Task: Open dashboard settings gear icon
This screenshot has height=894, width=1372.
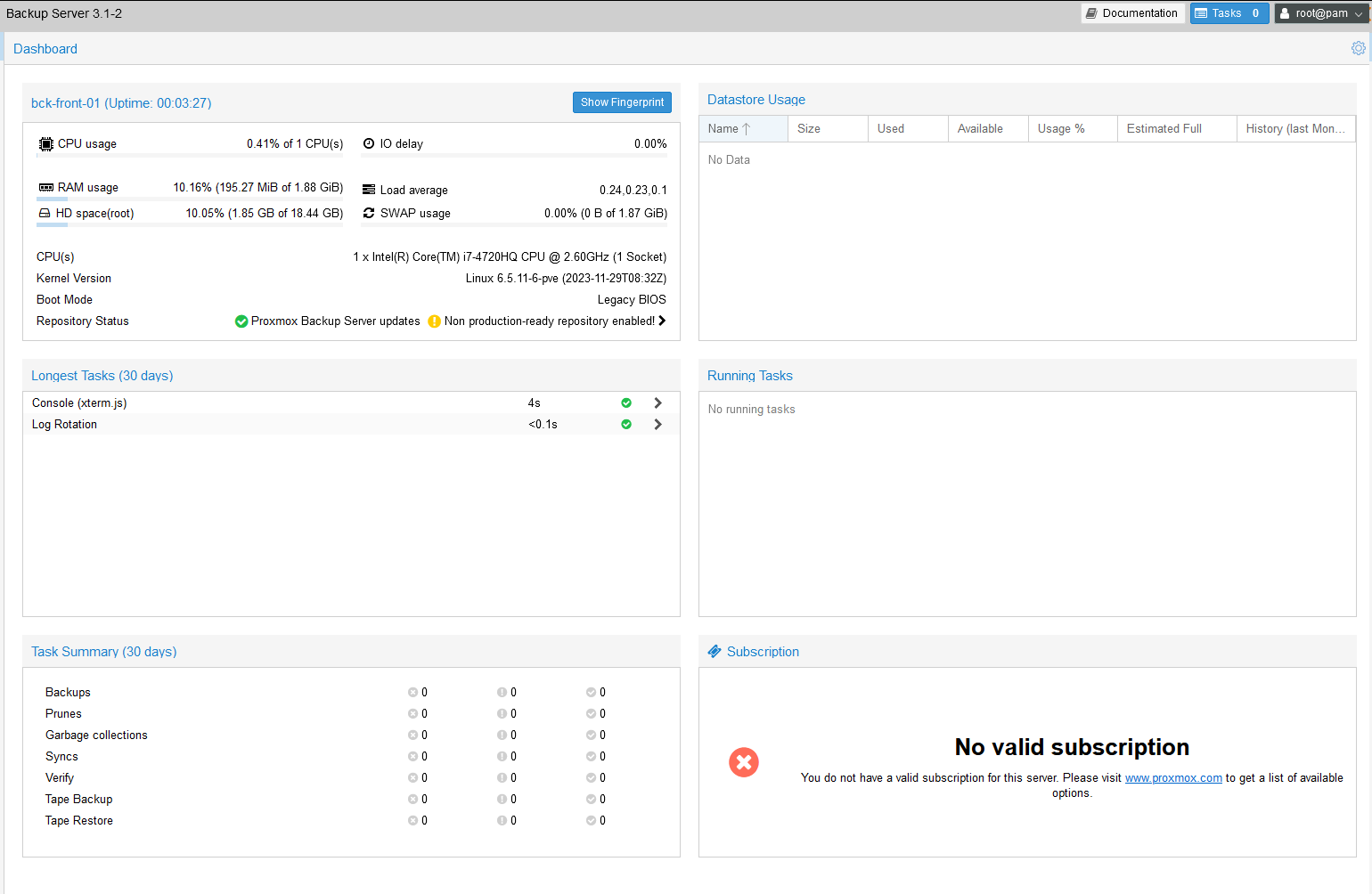Action: (1358, 49)
